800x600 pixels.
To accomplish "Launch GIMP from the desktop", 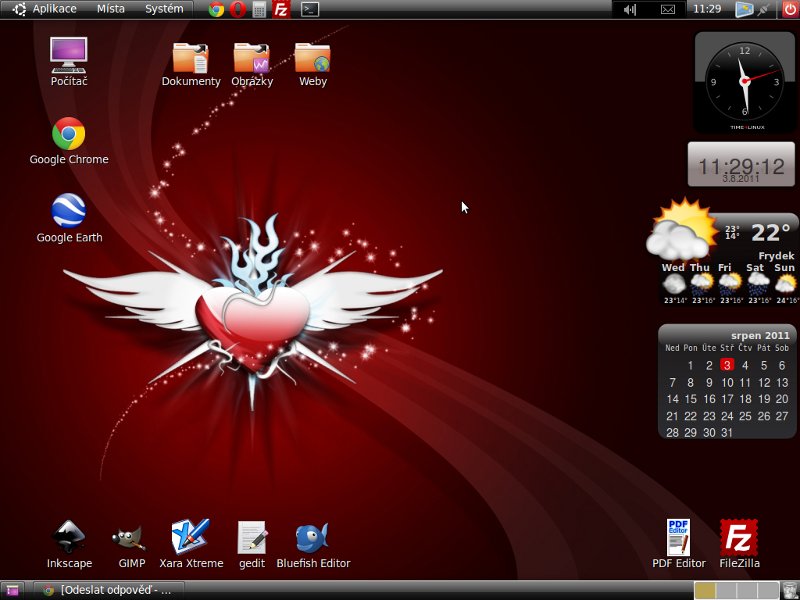I will (131, 538).
